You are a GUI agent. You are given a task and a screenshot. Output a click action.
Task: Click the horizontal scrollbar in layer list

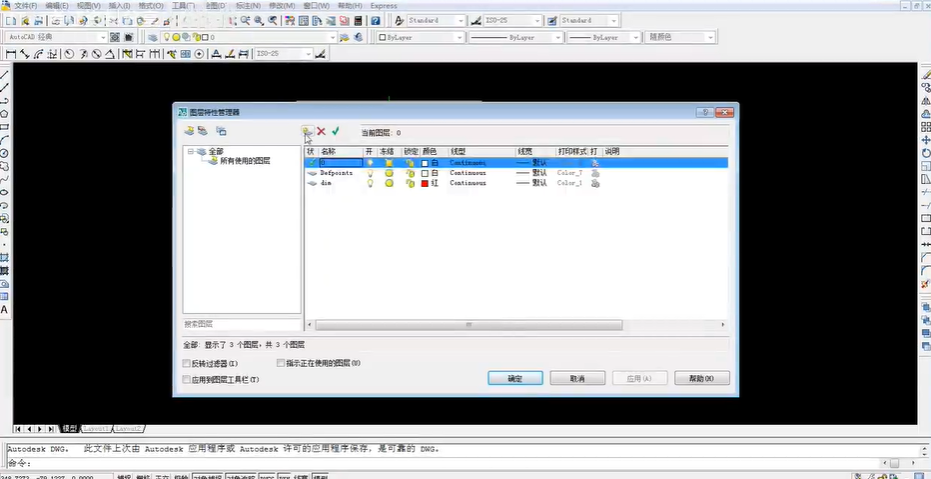[x=468, y=325]
